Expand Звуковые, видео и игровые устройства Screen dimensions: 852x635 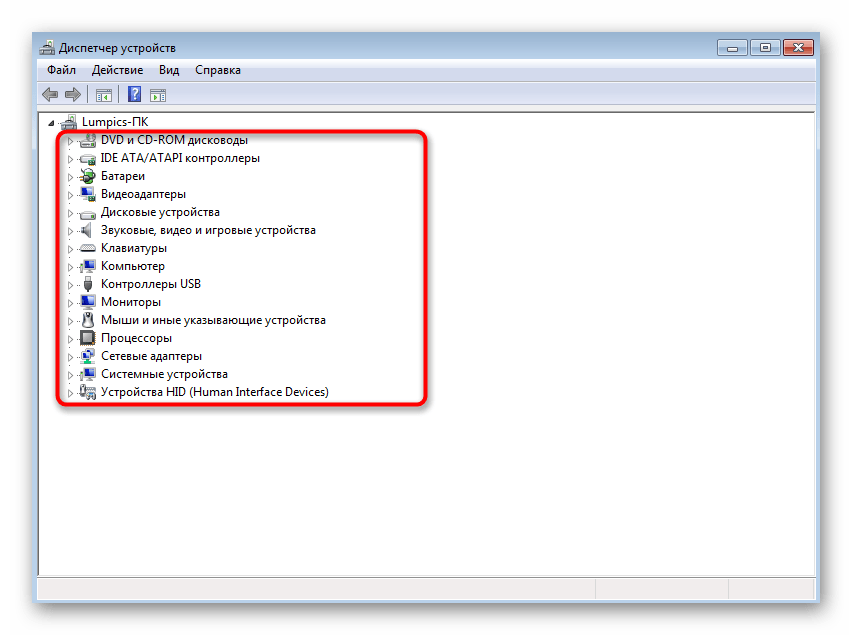pyautogui.click(x=70, y=231)
